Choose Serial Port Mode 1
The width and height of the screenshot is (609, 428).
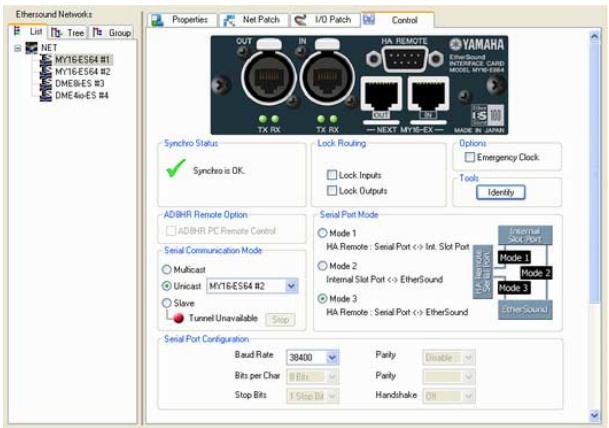[322, 233]
